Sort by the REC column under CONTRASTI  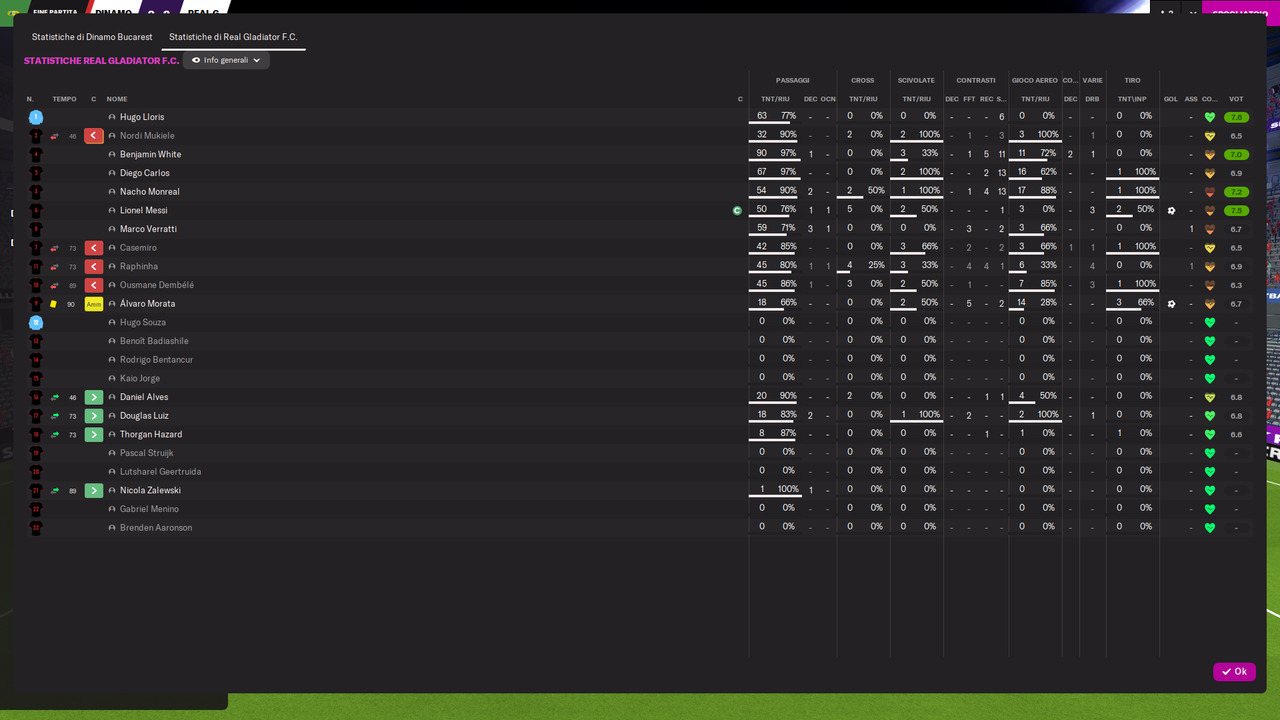(986, 99)
